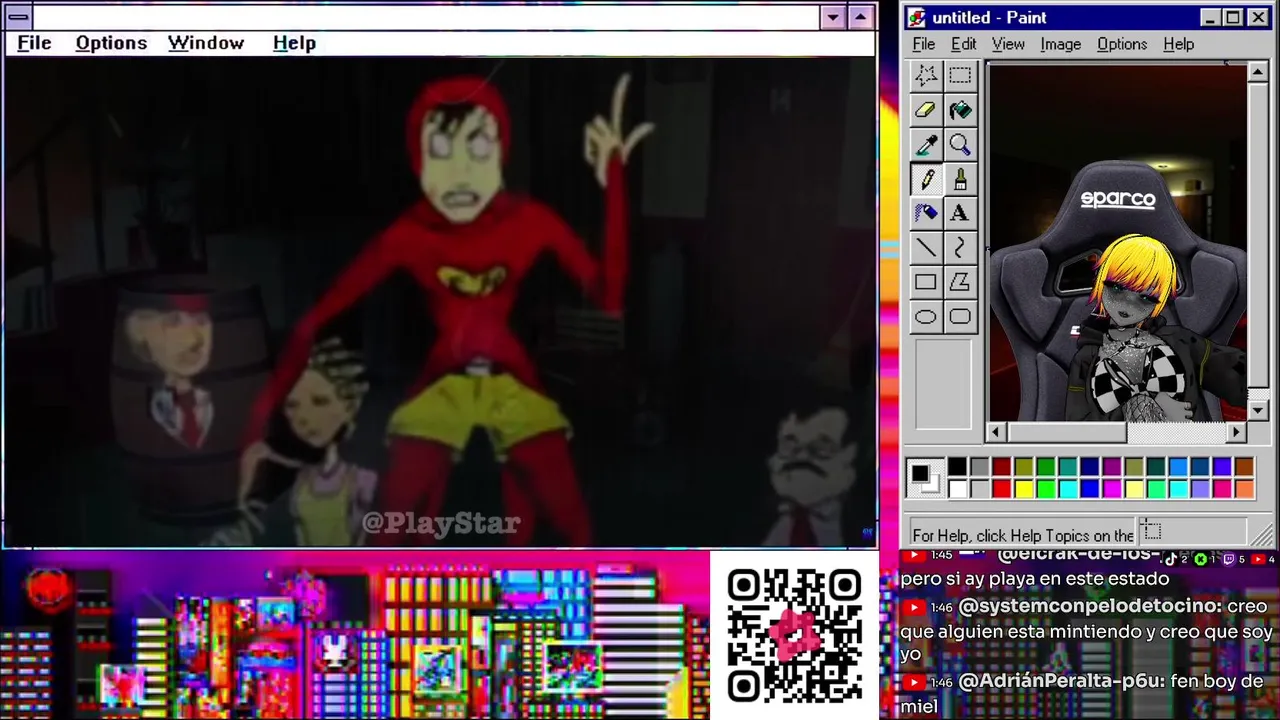Click YouTube icon beside systemconpelodetocino's message
The height and width of the screenshot is (720, 1280).
pyautogui.click(x=914, y=607)
